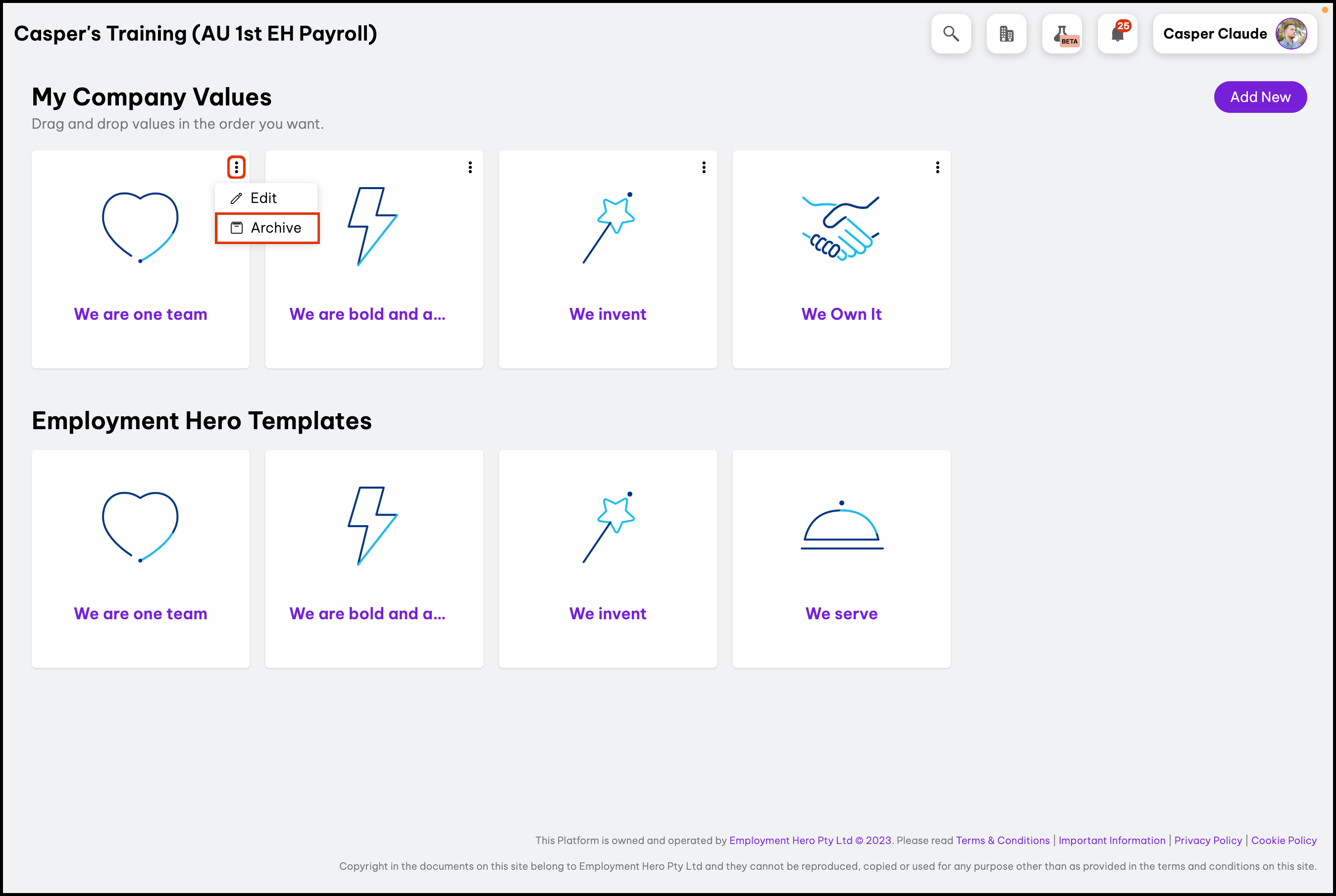Screen dimensions: 1336x896
Task: Click the template lightning bolt thumbnail
Action: (x=373, y=526)
